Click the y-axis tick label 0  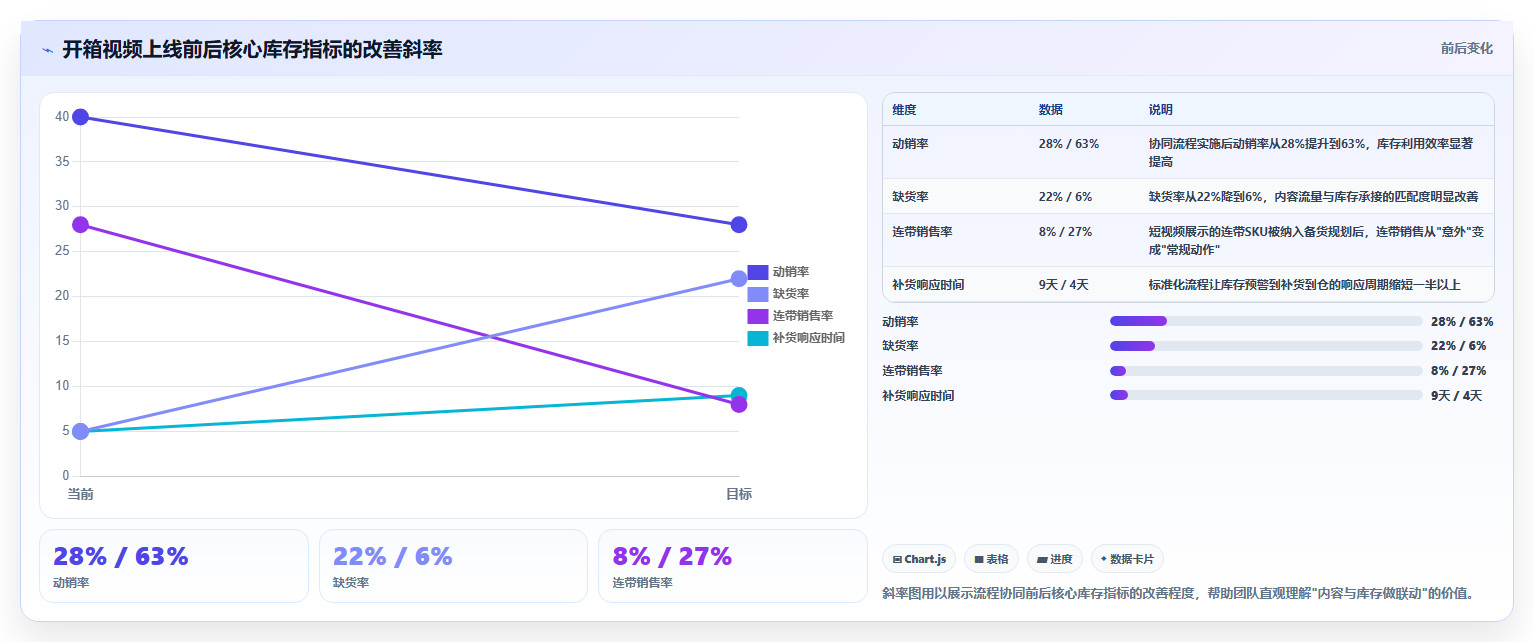66,476
